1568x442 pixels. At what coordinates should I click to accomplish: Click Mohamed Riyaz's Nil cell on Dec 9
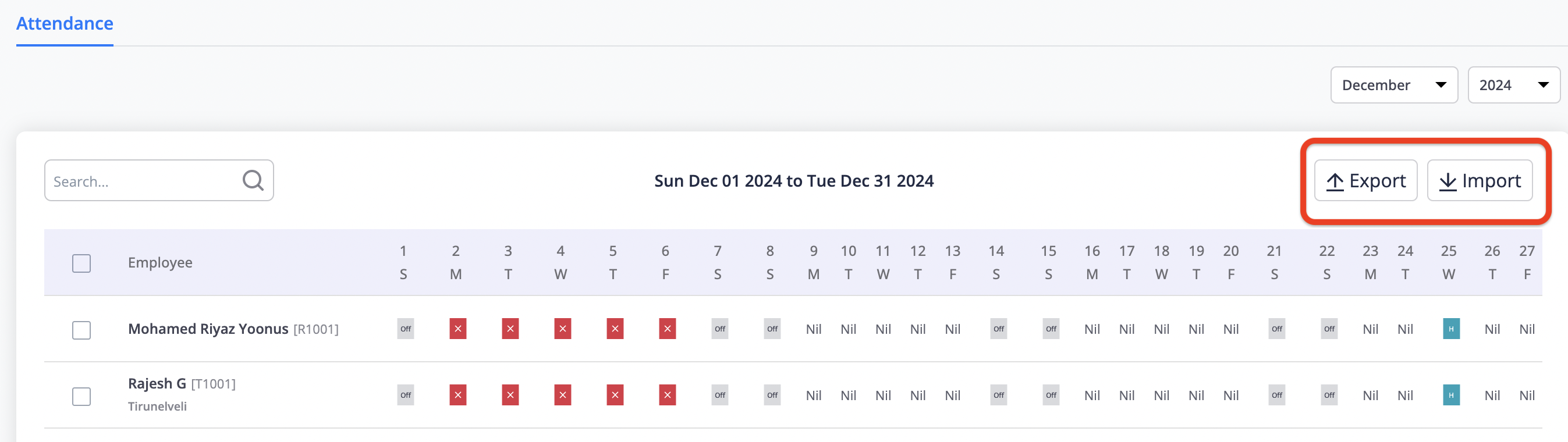pos(813,329)
